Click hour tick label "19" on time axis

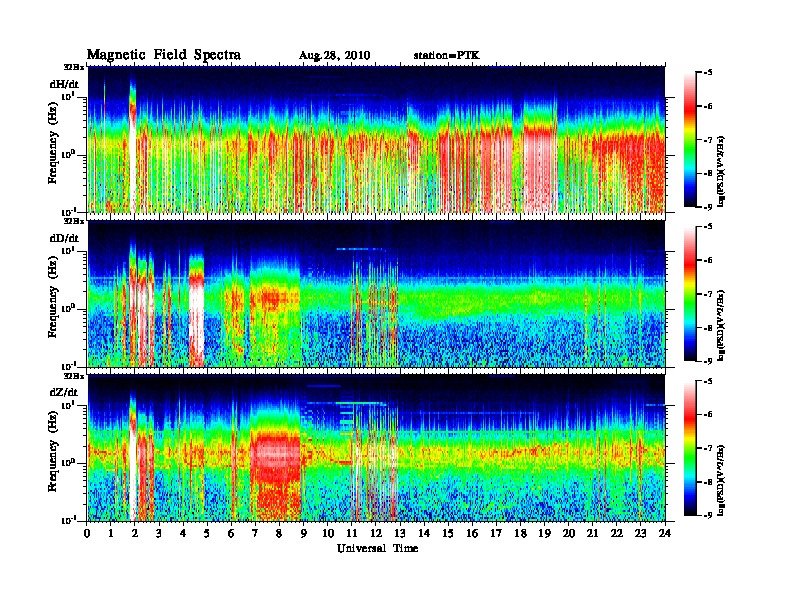pos(544,533)
